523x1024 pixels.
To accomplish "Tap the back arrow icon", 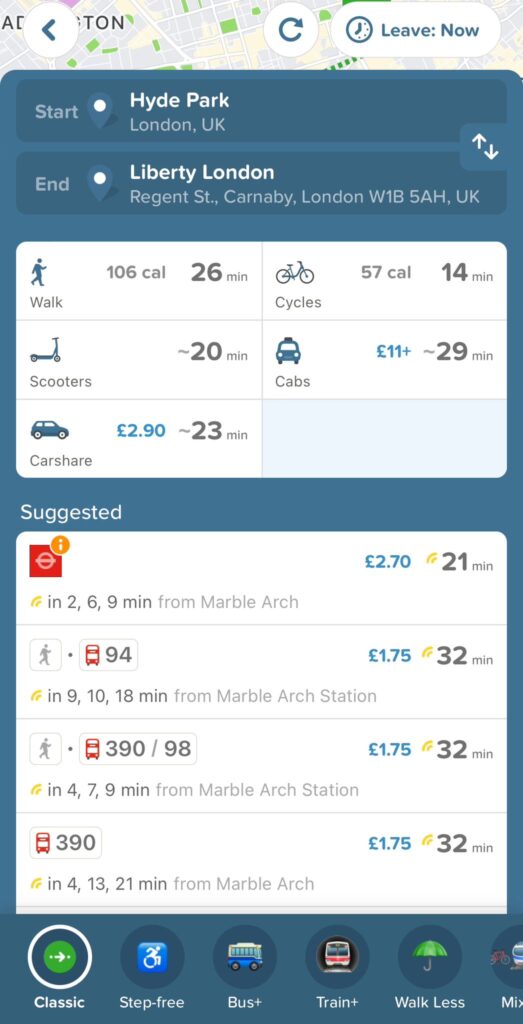I will coord(50,29).
